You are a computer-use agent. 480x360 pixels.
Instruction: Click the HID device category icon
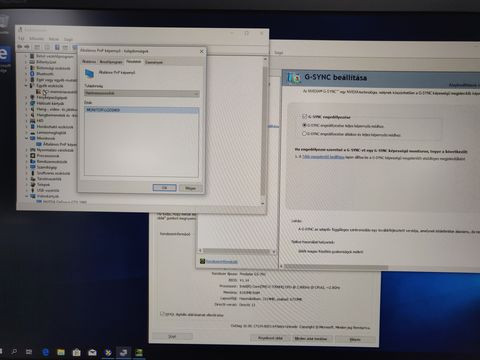[x=33, y=121]
